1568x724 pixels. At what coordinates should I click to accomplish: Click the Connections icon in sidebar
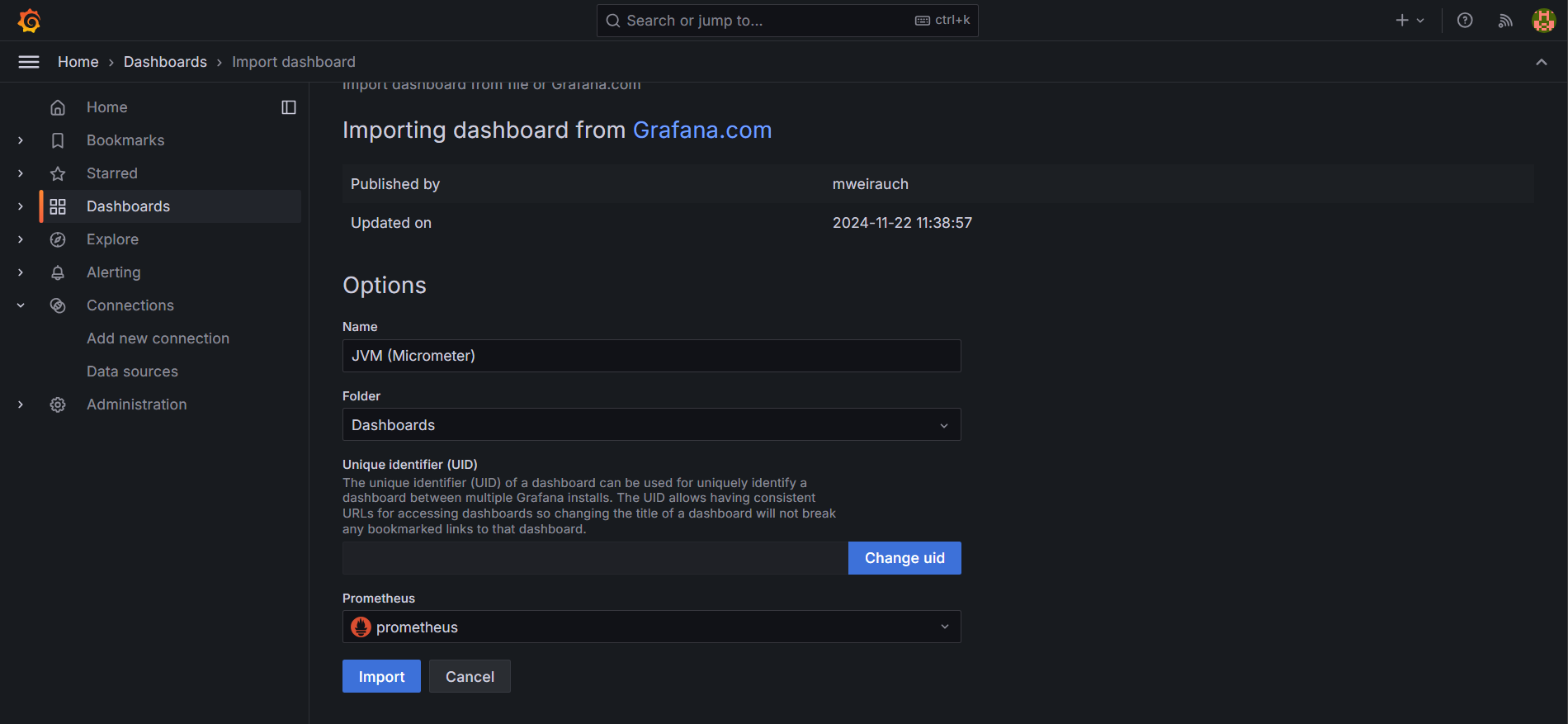(x=58, y=305)
